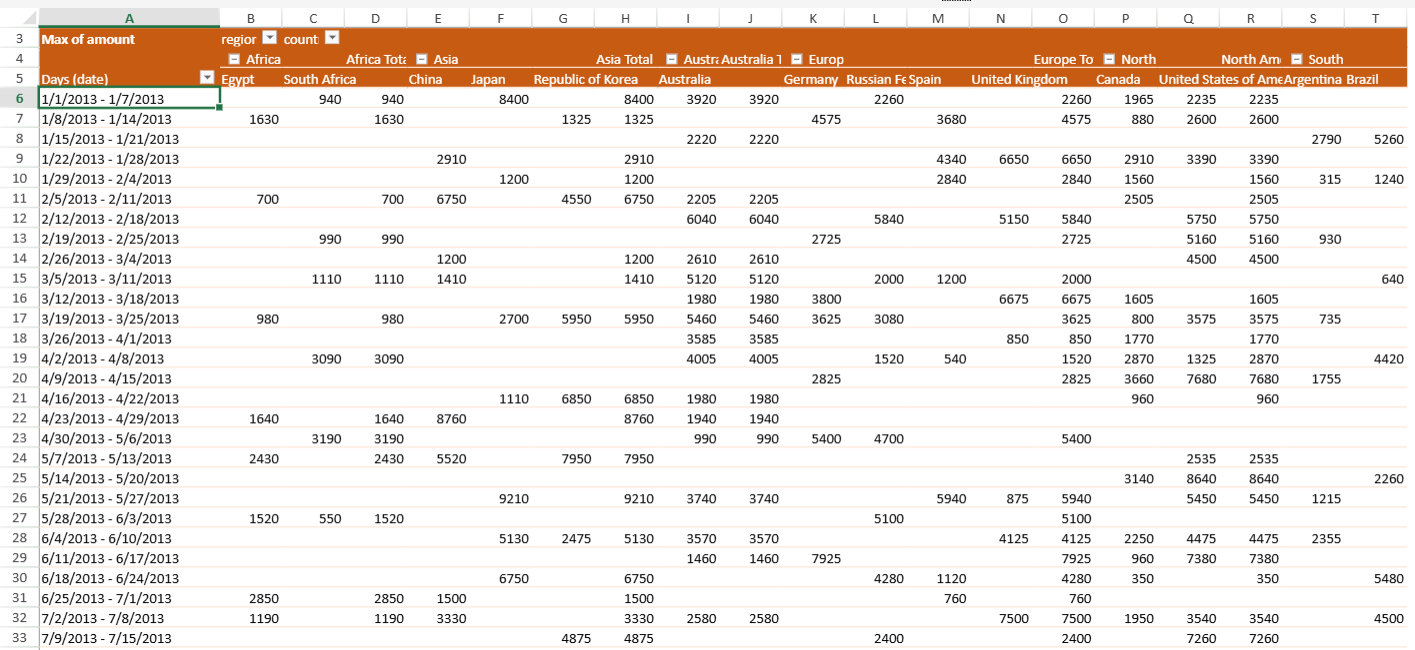Open the country field filter dropdown
Screen dimensions: 1415x650
332,38
